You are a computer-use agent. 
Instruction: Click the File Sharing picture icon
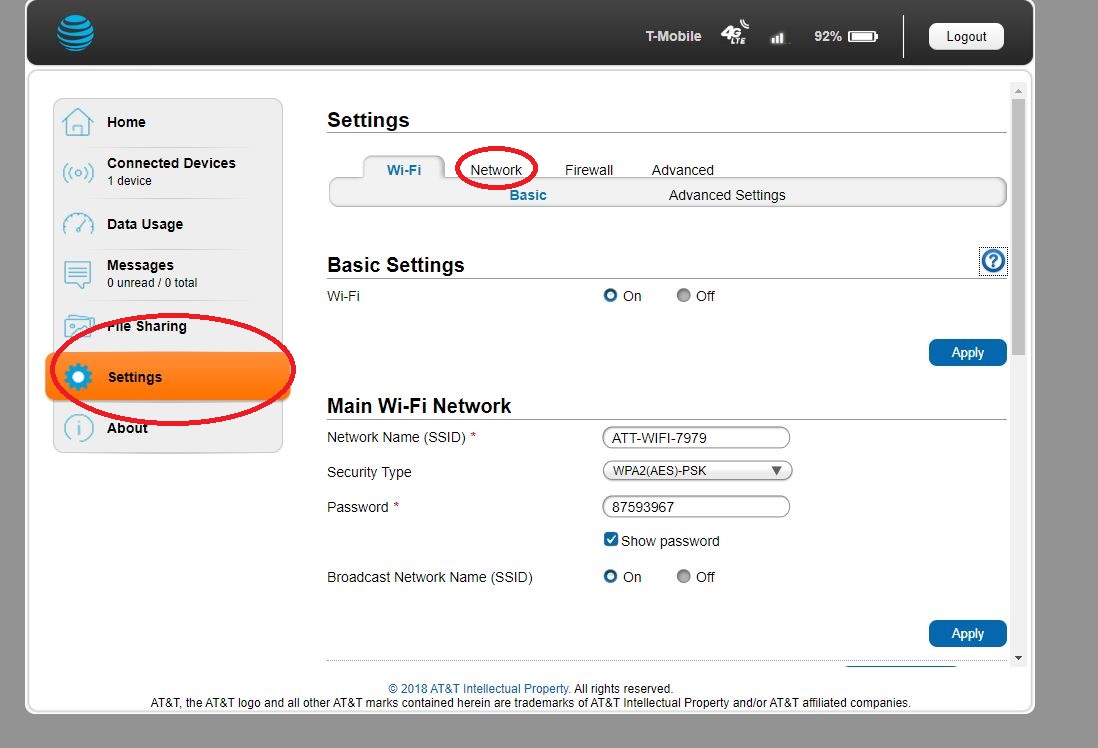(78, 326)
